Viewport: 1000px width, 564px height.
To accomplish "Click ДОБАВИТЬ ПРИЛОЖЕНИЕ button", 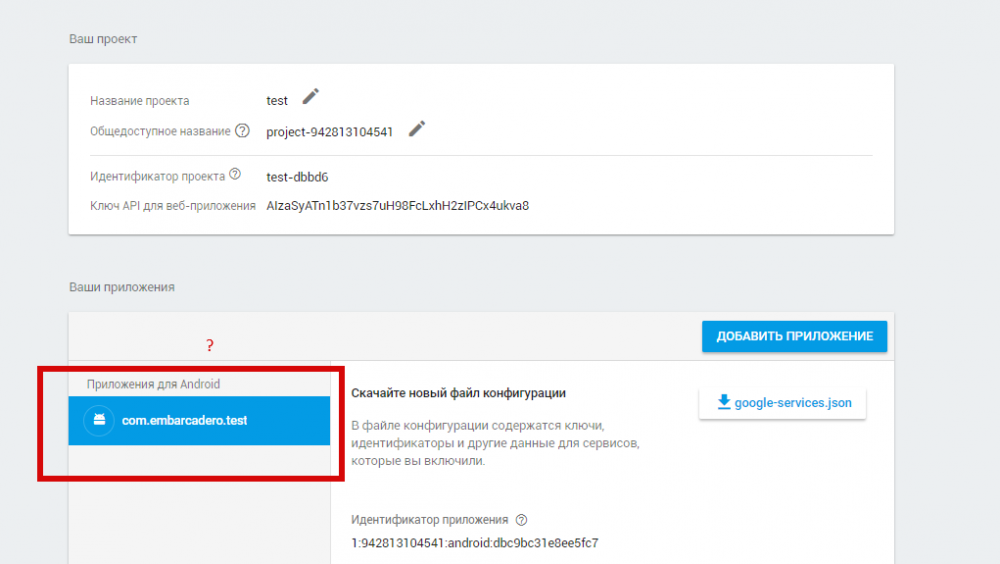I will [x=795, y=336].
